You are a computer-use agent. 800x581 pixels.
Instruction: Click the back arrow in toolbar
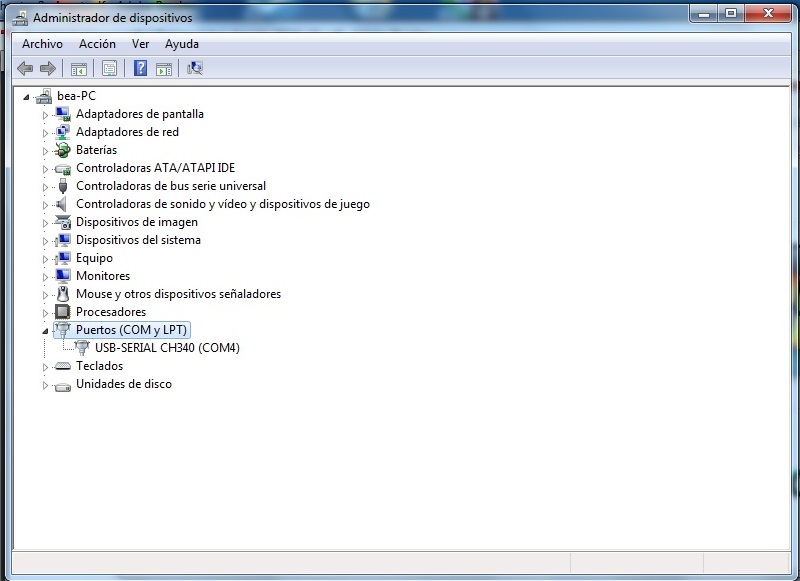(25, 68)
